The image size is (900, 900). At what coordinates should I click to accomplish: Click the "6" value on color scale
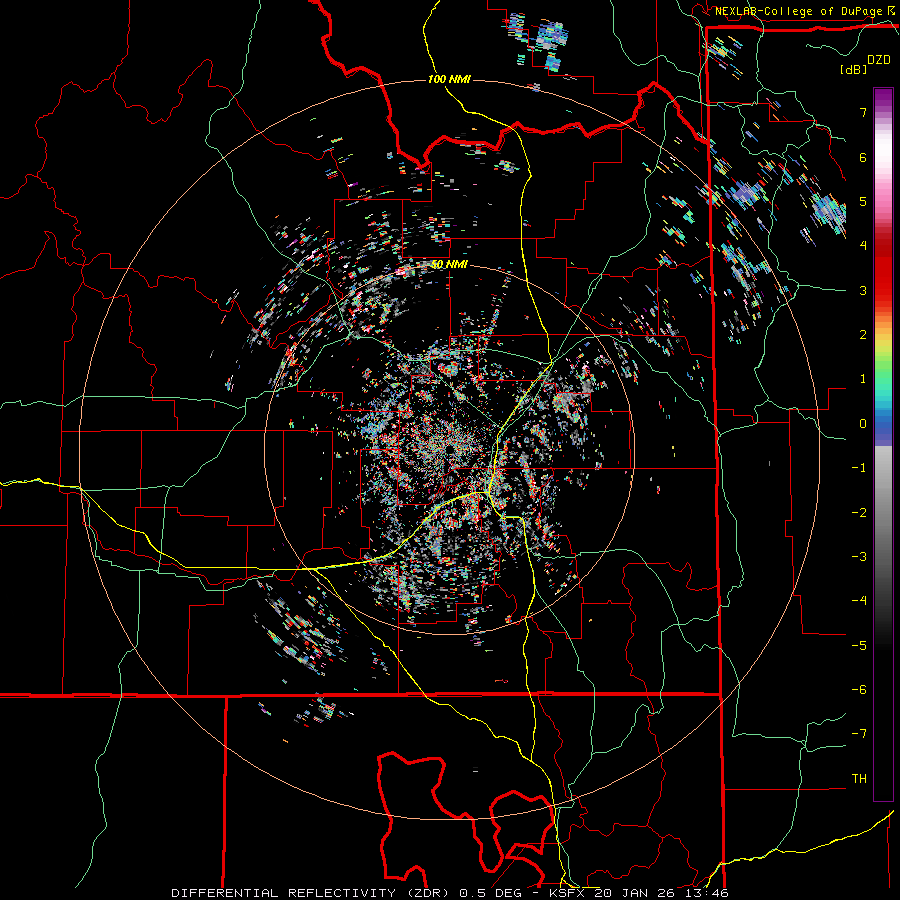coord(863,157)
